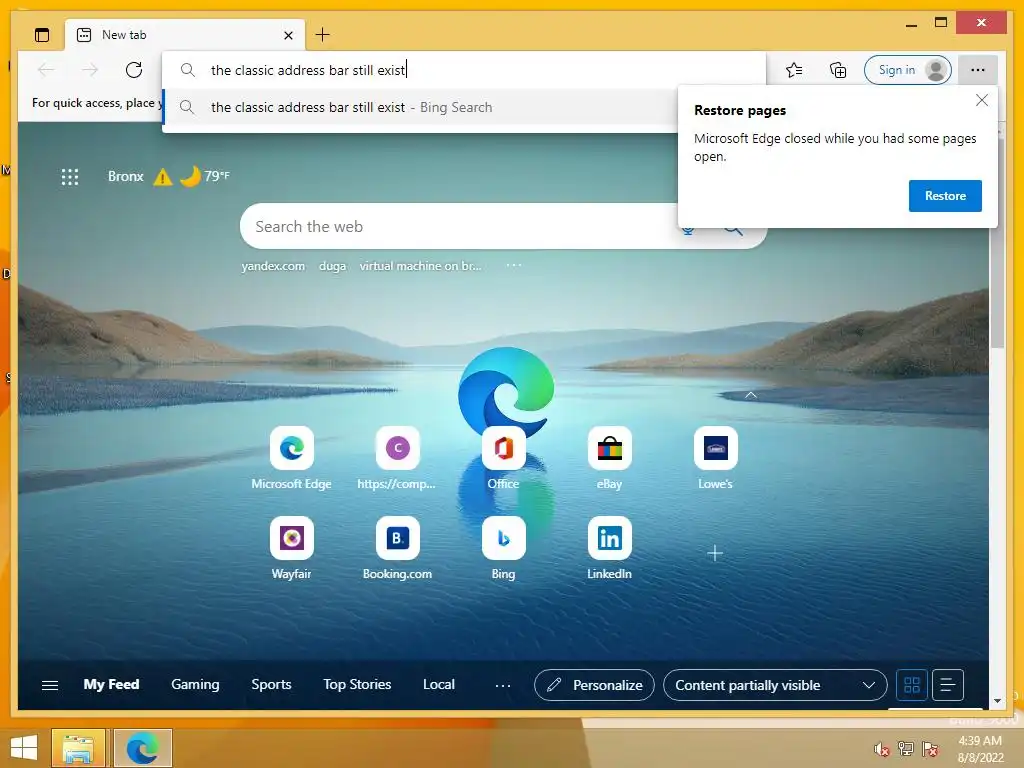1024x768 pixels.
Task: Open the Bing quick link tile
Action: click(504, 548)
